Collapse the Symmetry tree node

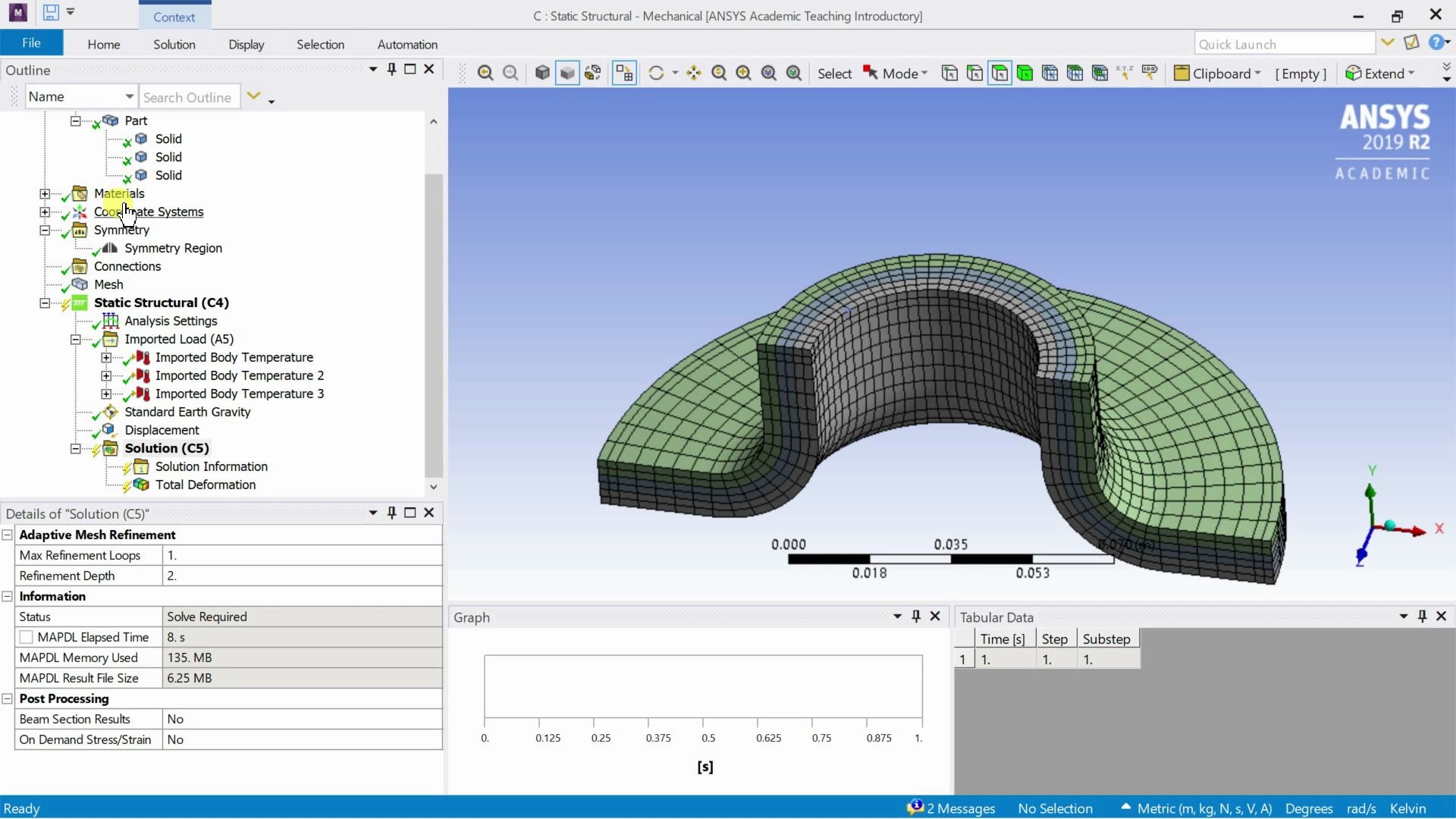point(45,230)
